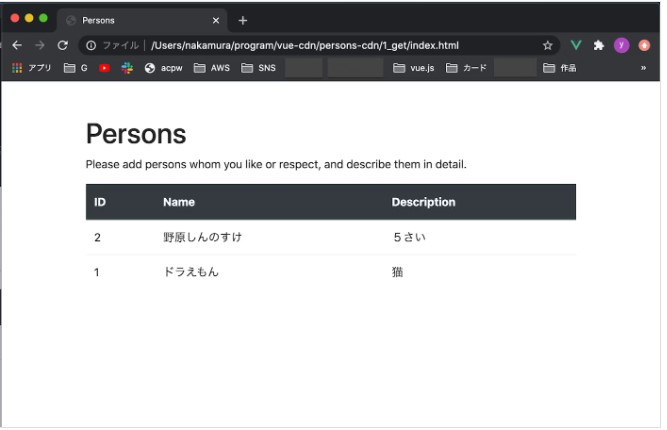The image size is (667, 430).
Task: Close the Persons tab
Action: pyautogui.click(x=217, y=20)
